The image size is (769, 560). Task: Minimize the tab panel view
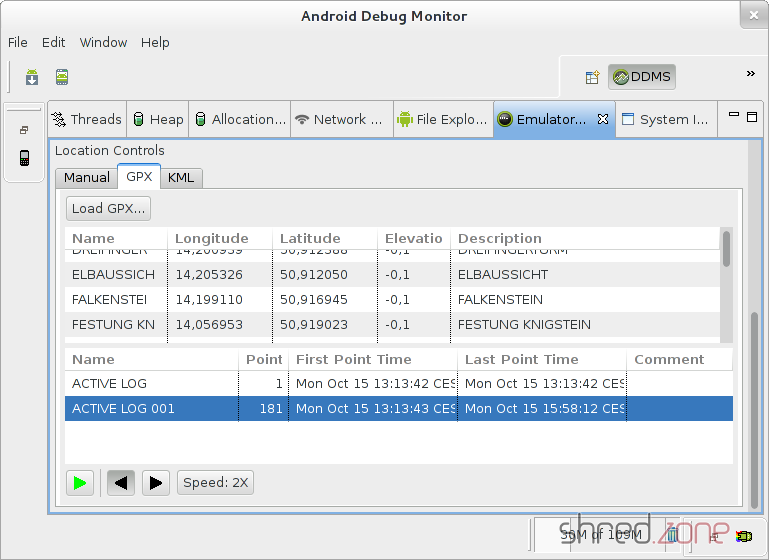pyautogui.click(x=732, y=116)
